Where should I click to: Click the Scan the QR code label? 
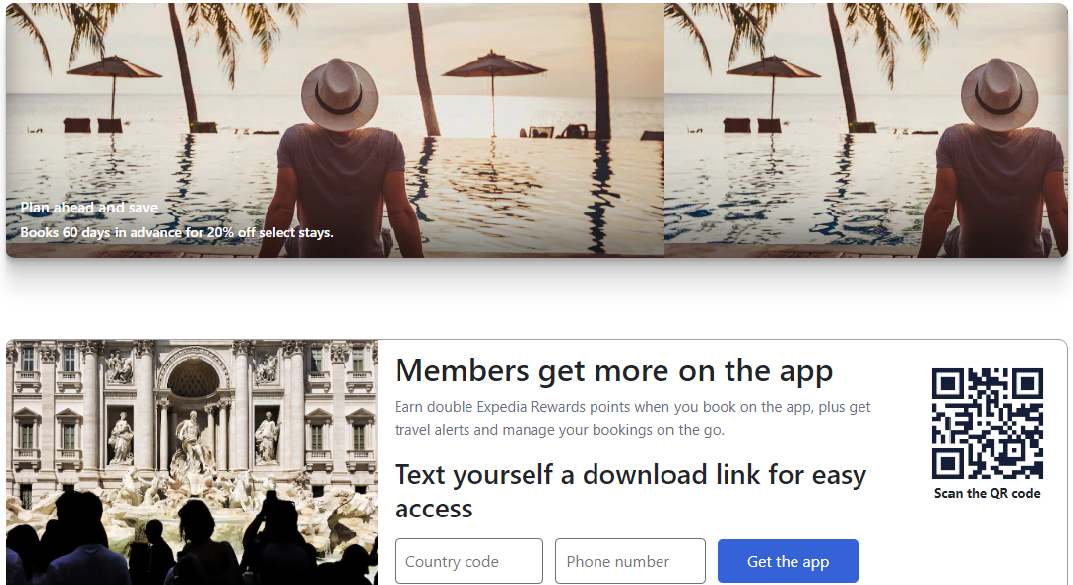[987, 493]
